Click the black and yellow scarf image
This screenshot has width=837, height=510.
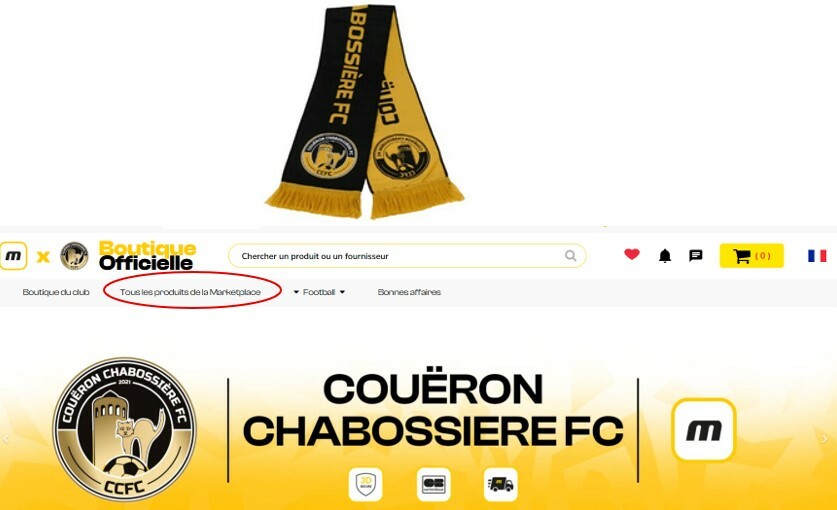tap(365, 111)
